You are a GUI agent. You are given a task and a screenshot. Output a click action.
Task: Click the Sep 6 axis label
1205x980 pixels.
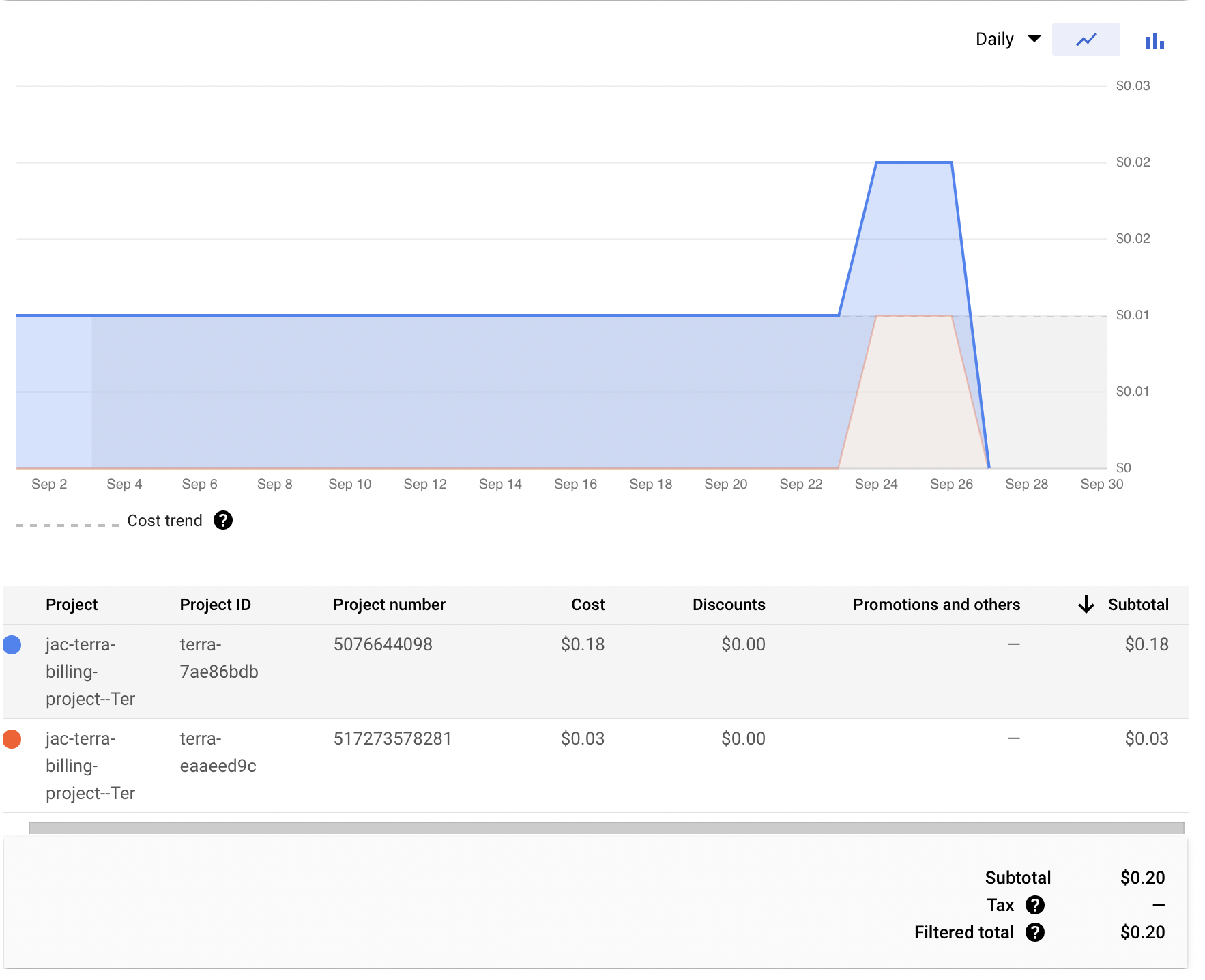tap(199, 484)
